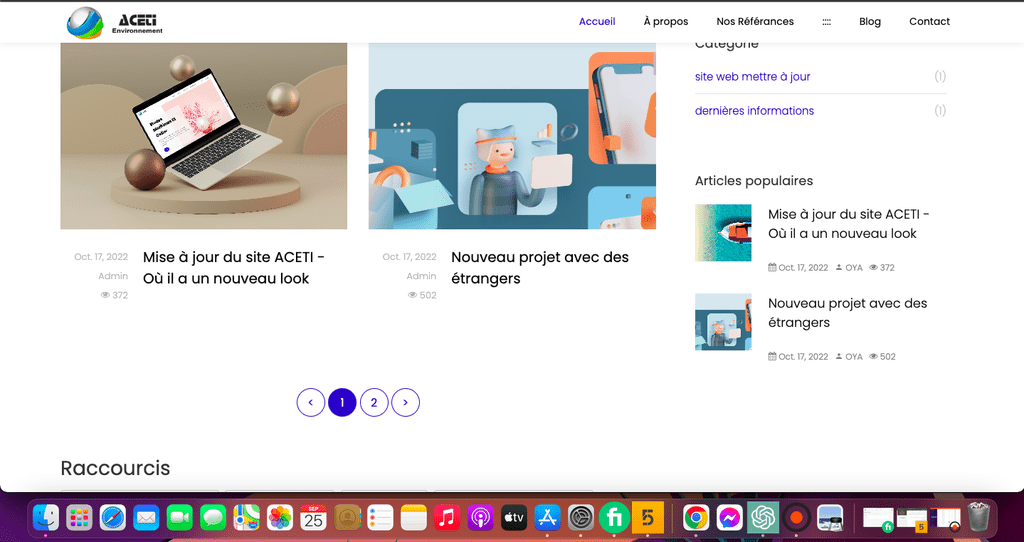
Task: Open popular article Mise à jour du site ACETI
Action: [848, 224]
